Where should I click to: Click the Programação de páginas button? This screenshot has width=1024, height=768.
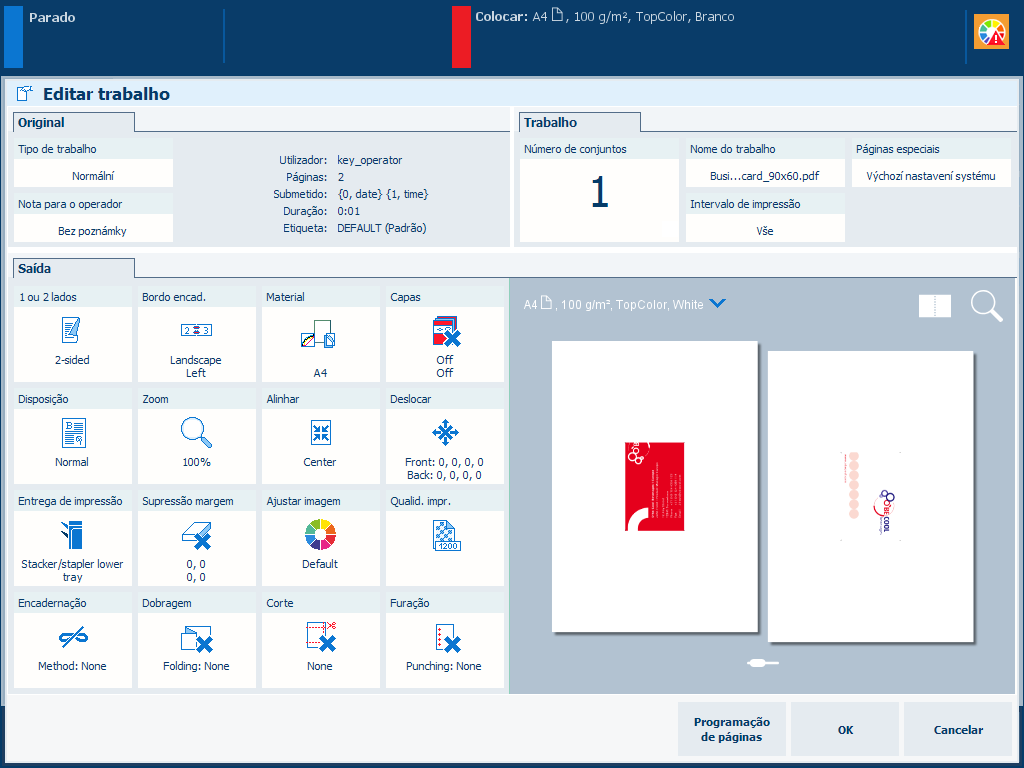coord(731,729)
